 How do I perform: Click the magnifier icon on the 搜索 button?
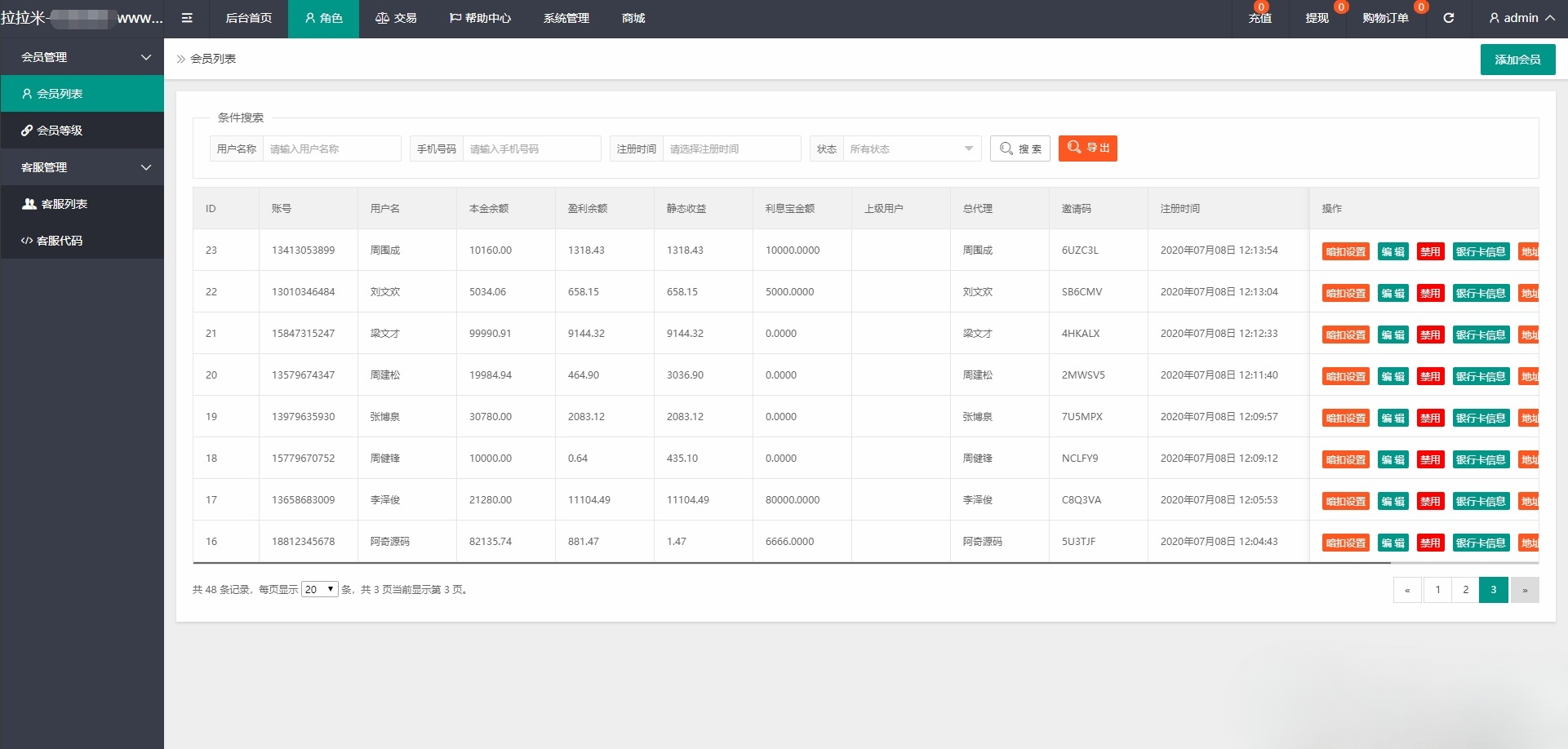1006,148
